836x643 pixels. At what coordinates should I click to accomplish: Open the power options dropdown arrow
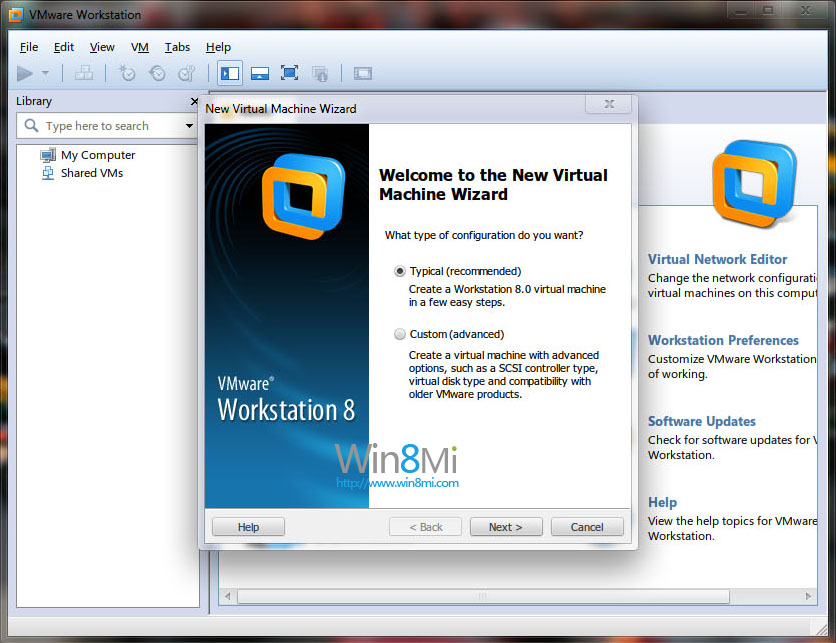45,74
